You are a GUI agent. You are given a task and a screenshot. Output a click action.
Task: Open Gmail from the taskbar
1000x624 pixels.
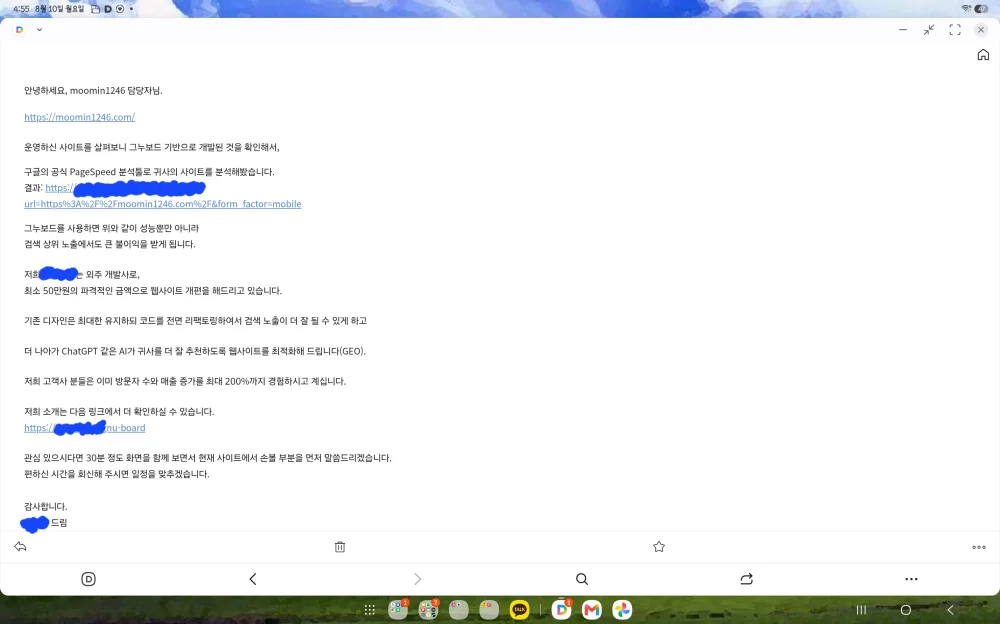(x=592, y=610)
